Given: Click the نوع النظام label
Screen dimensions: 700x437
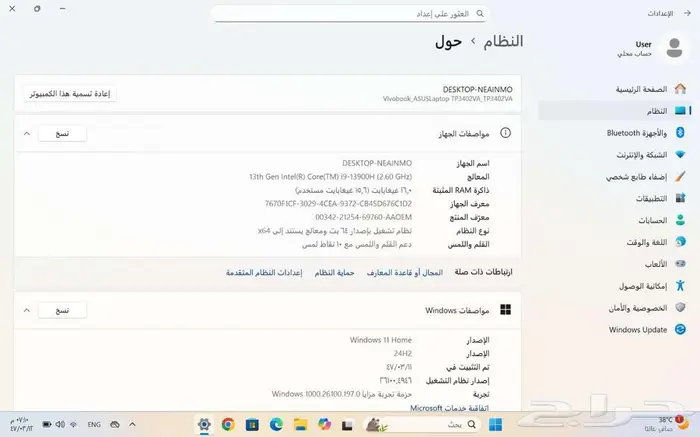Looking at the screenshot, I should pyautogui.click(x=472, y=231).
